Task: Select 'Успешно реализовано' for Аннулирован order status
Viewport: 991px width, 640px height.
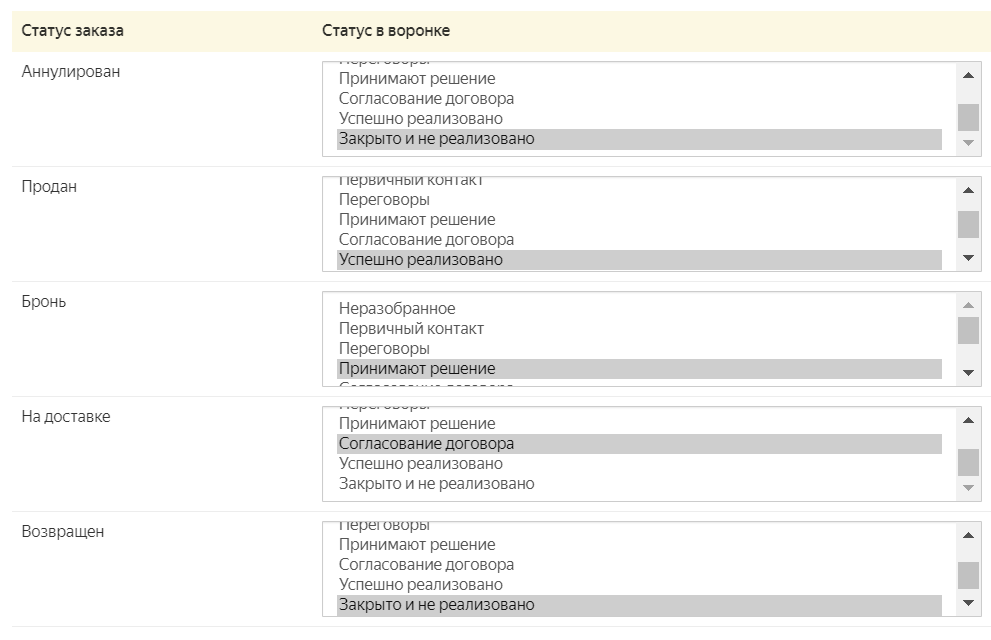Action: pos(420,119)
